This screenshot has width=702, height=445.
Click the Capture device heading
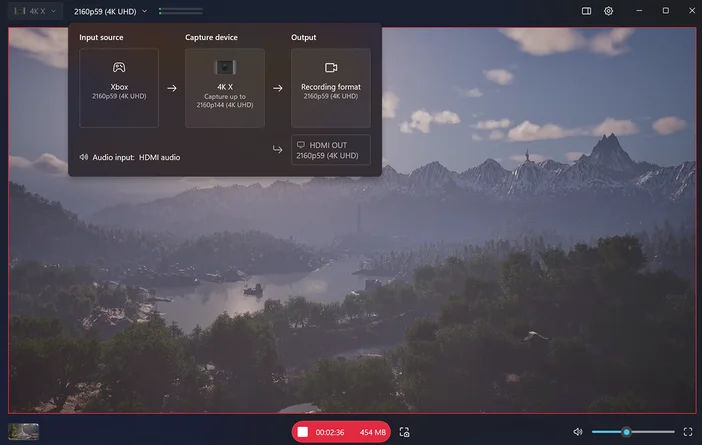click(211, 37)
